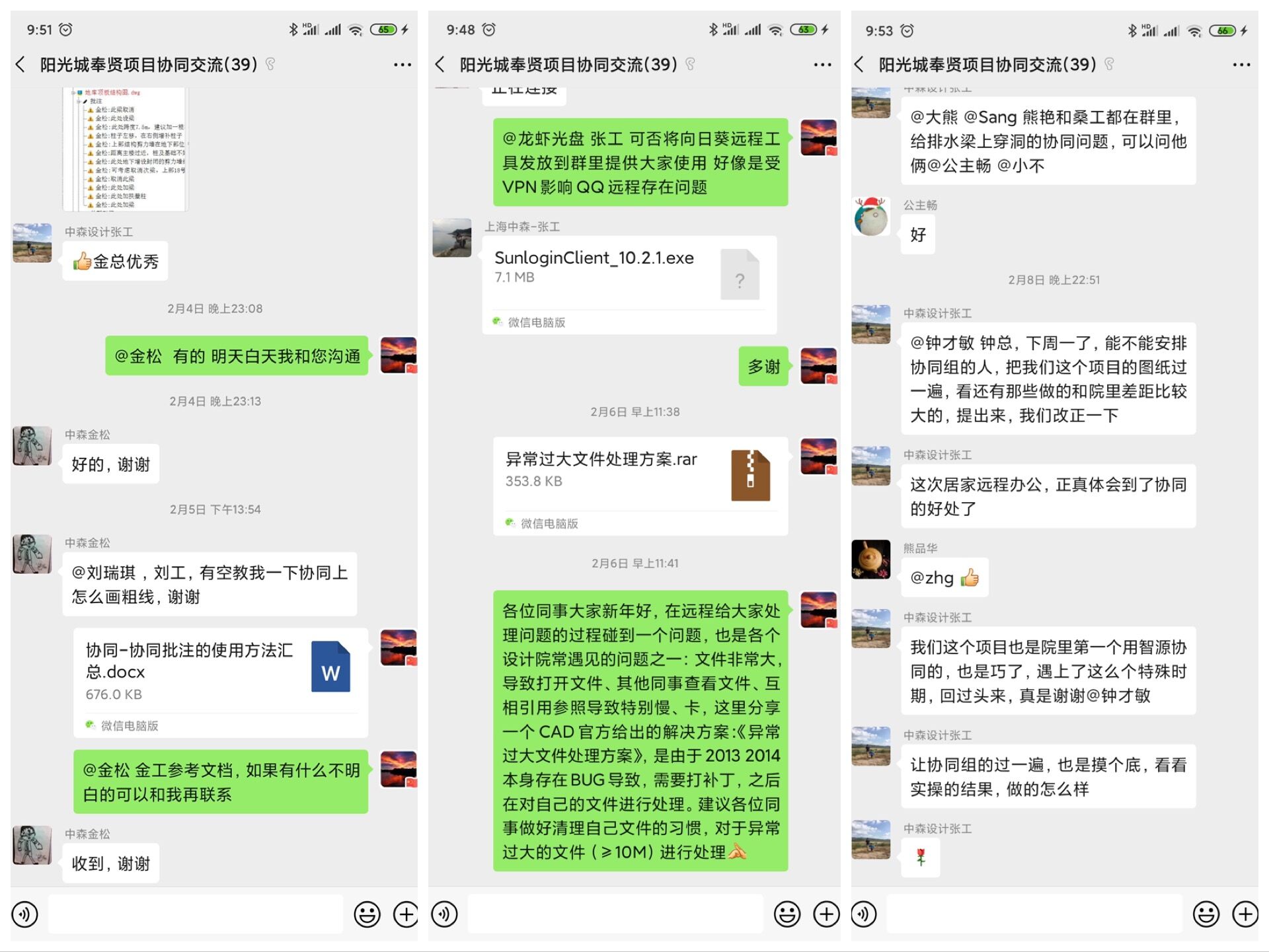The width and height of the screenshot is (1269, 952).
Task: Go back using the arrow in right chat
Action: [859, 64]
